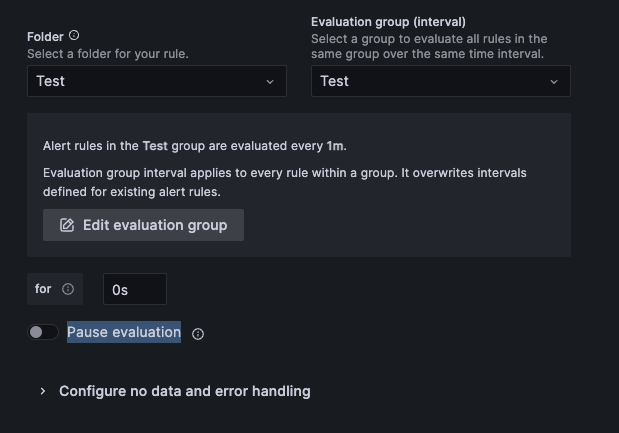This screenshot has width=619, height=433.
Task: Click the info icon beside Pause evaluation
Action: 198,334
